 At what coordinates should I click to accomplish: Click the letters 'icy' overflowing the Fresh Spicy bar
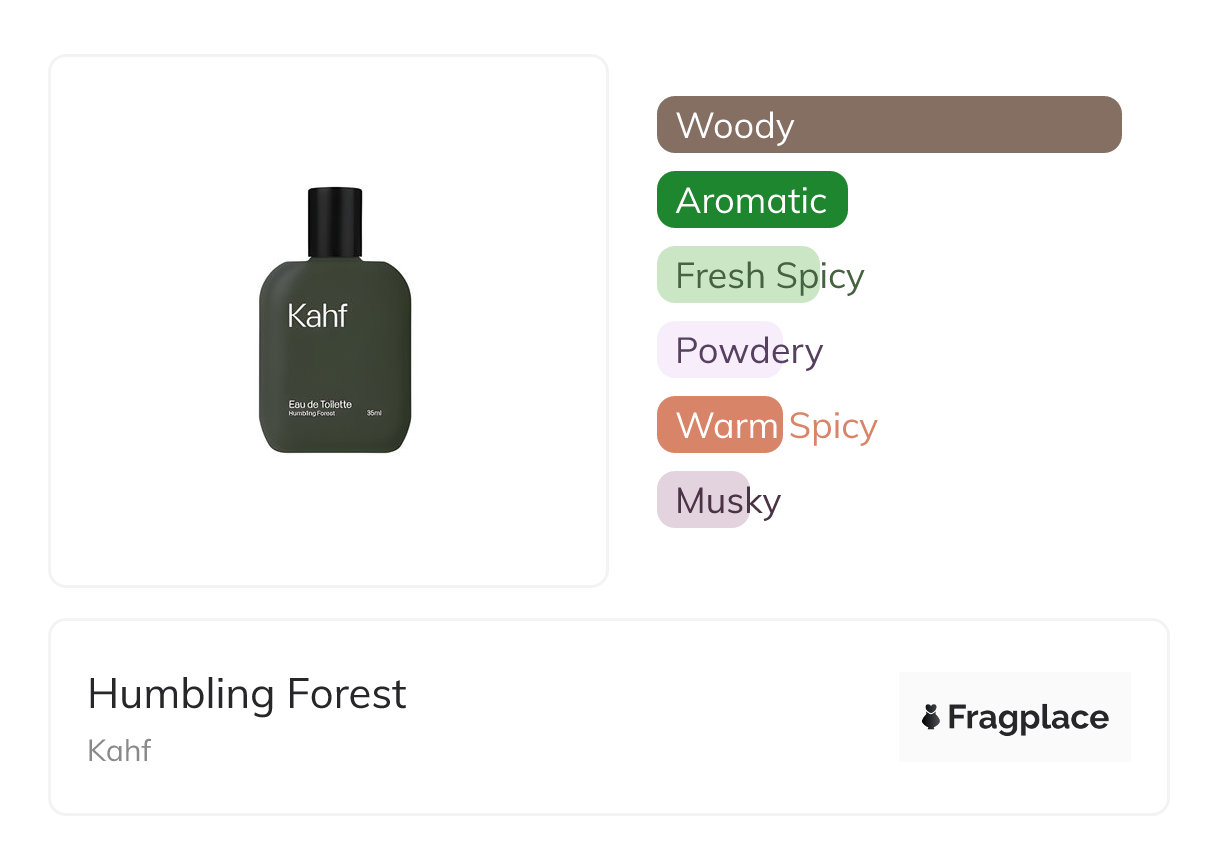pyautogui.click(x=842, y=276)
